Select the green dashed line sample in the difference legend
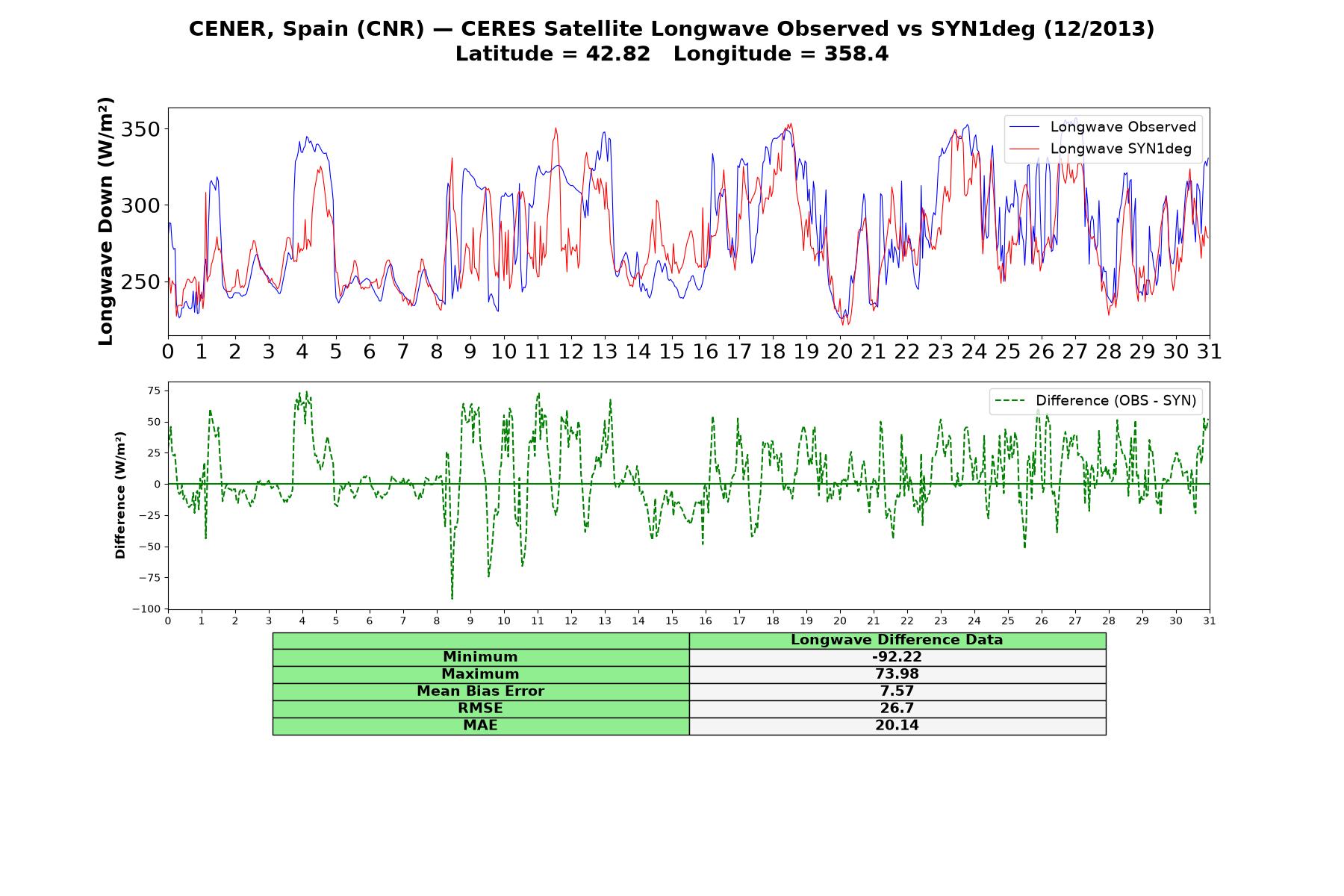The image size is (1344, 896). [1009, 401]
